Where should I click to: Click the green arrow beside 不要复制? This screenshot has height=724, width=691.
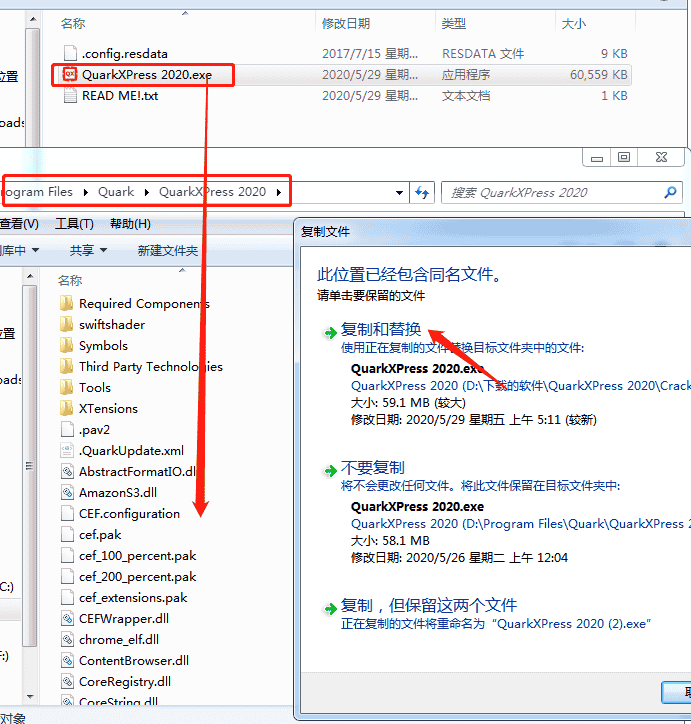point(330,471)
